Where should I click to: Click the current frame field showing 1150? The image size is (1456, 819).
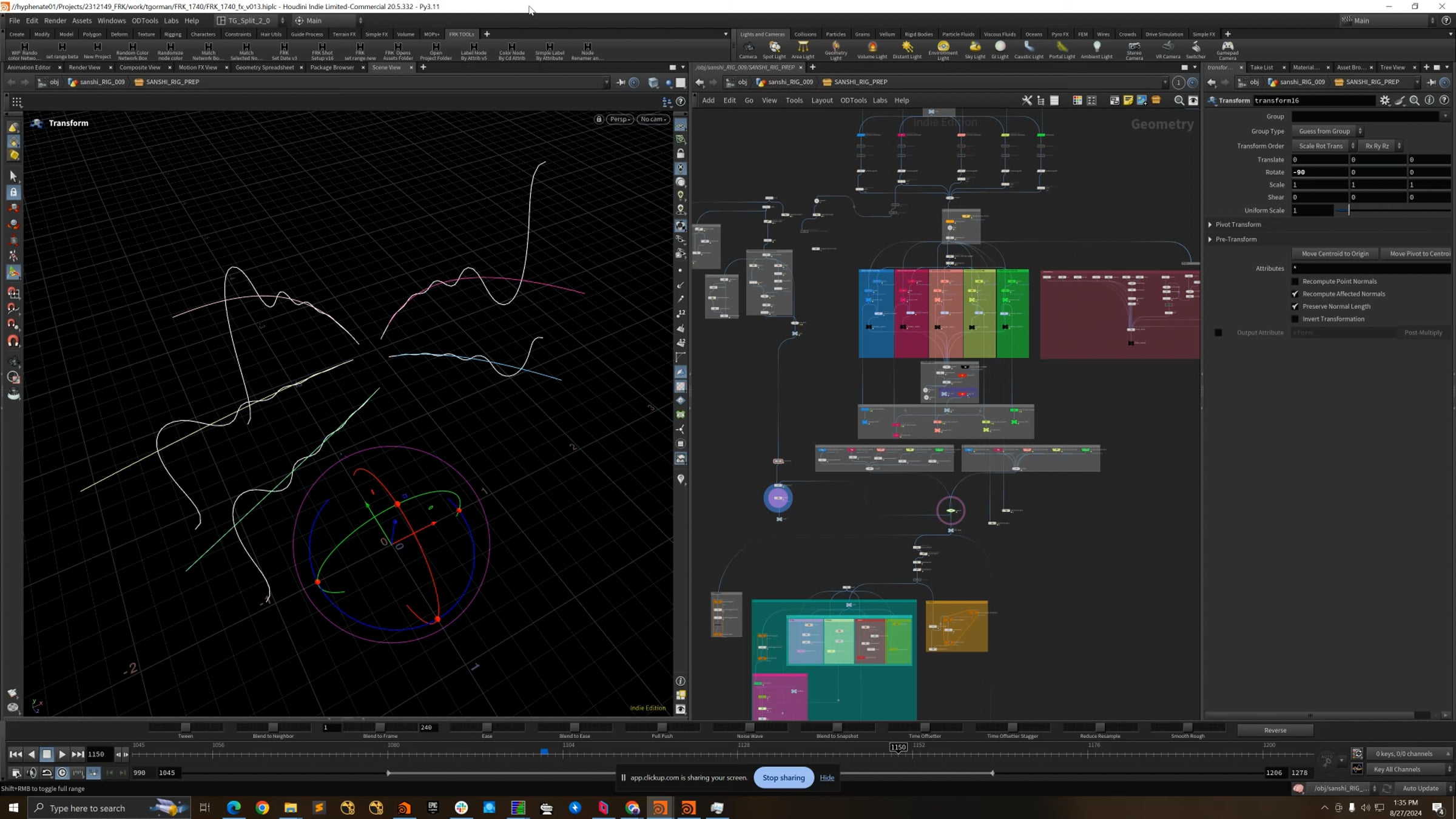pyautogui.click(x=96, y=754)
